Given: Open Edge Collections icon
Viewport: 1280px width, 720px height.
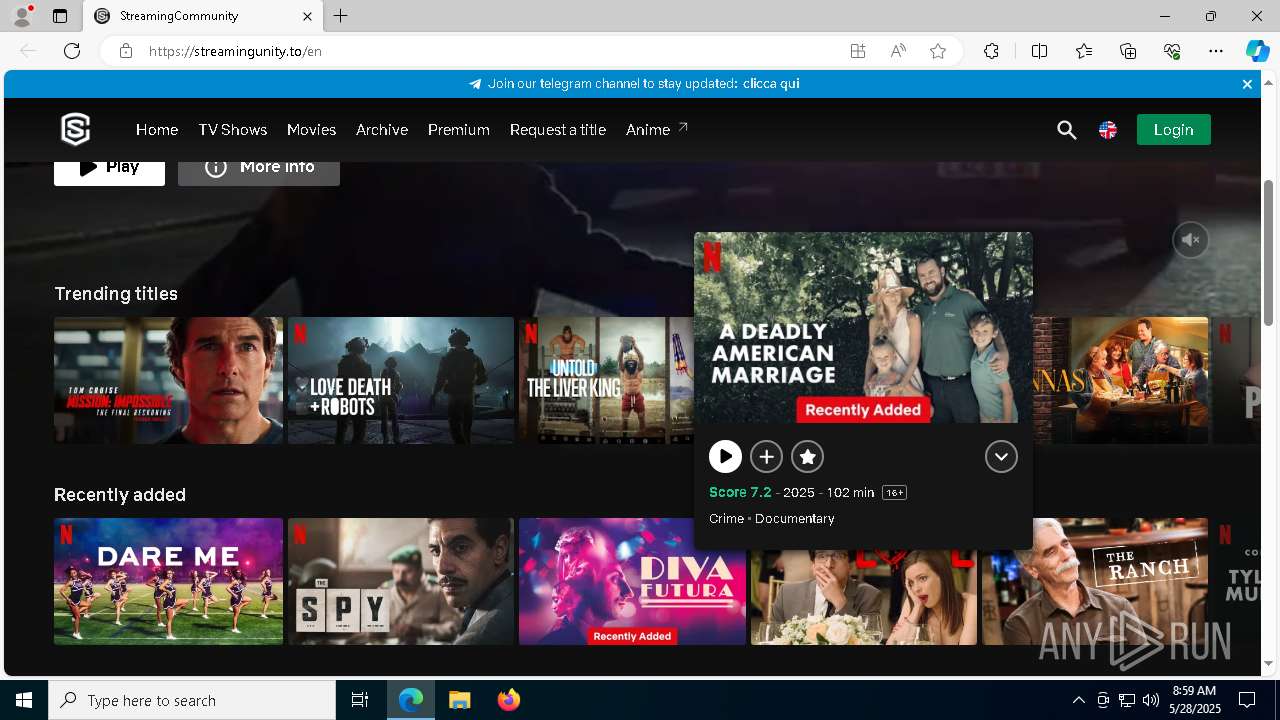Looking at the screenshot, I should coord(1128,51).
